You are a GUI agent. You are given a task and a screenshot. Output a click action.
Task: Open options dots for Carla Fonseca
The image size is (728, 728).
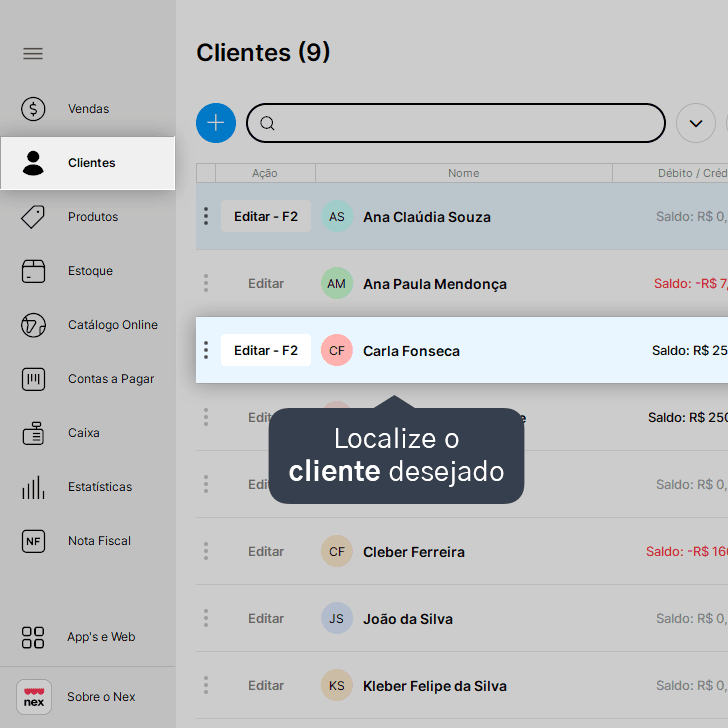(x=206, y=350)
